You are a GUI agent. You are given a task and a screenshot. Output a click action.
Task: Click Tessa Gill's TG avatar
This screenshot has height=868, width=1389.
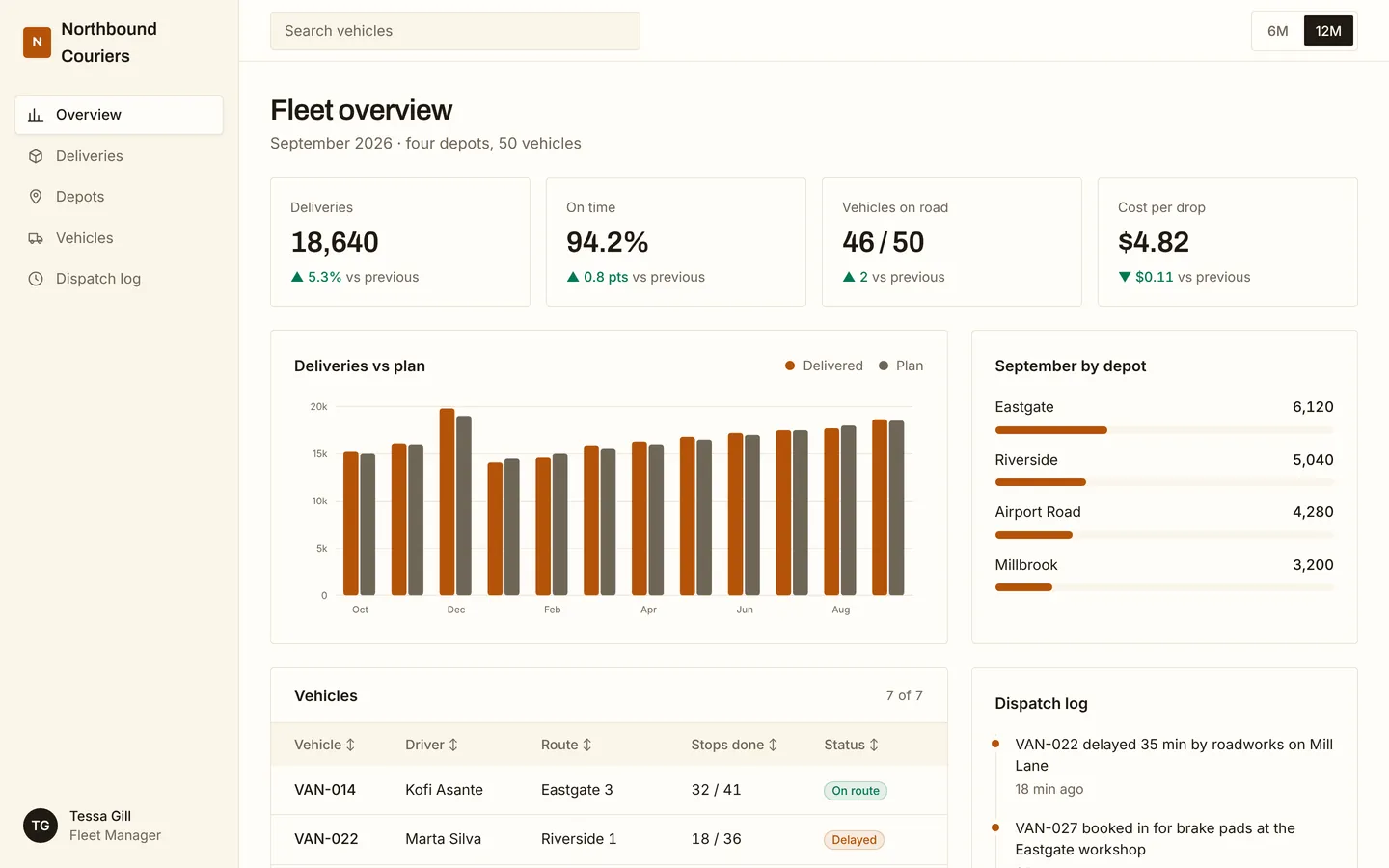(x=41, y=826)
